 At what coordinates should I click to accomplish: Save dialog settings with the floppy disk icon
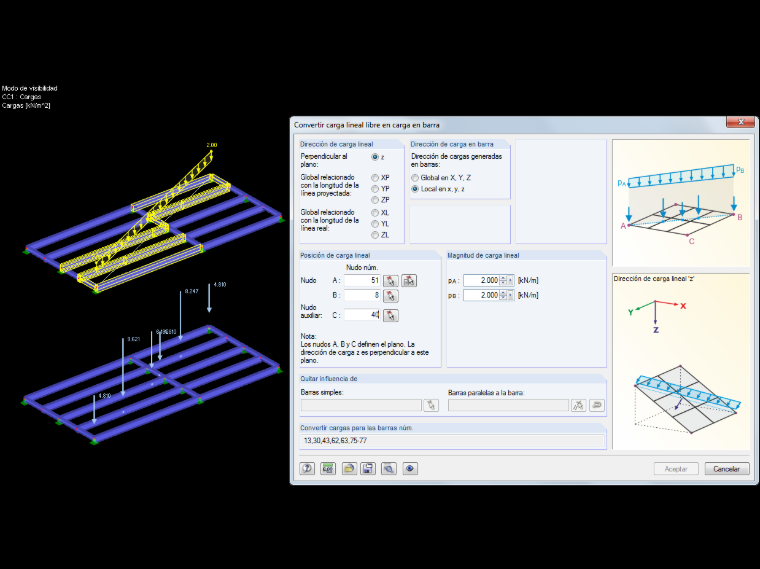click(368, 469)
